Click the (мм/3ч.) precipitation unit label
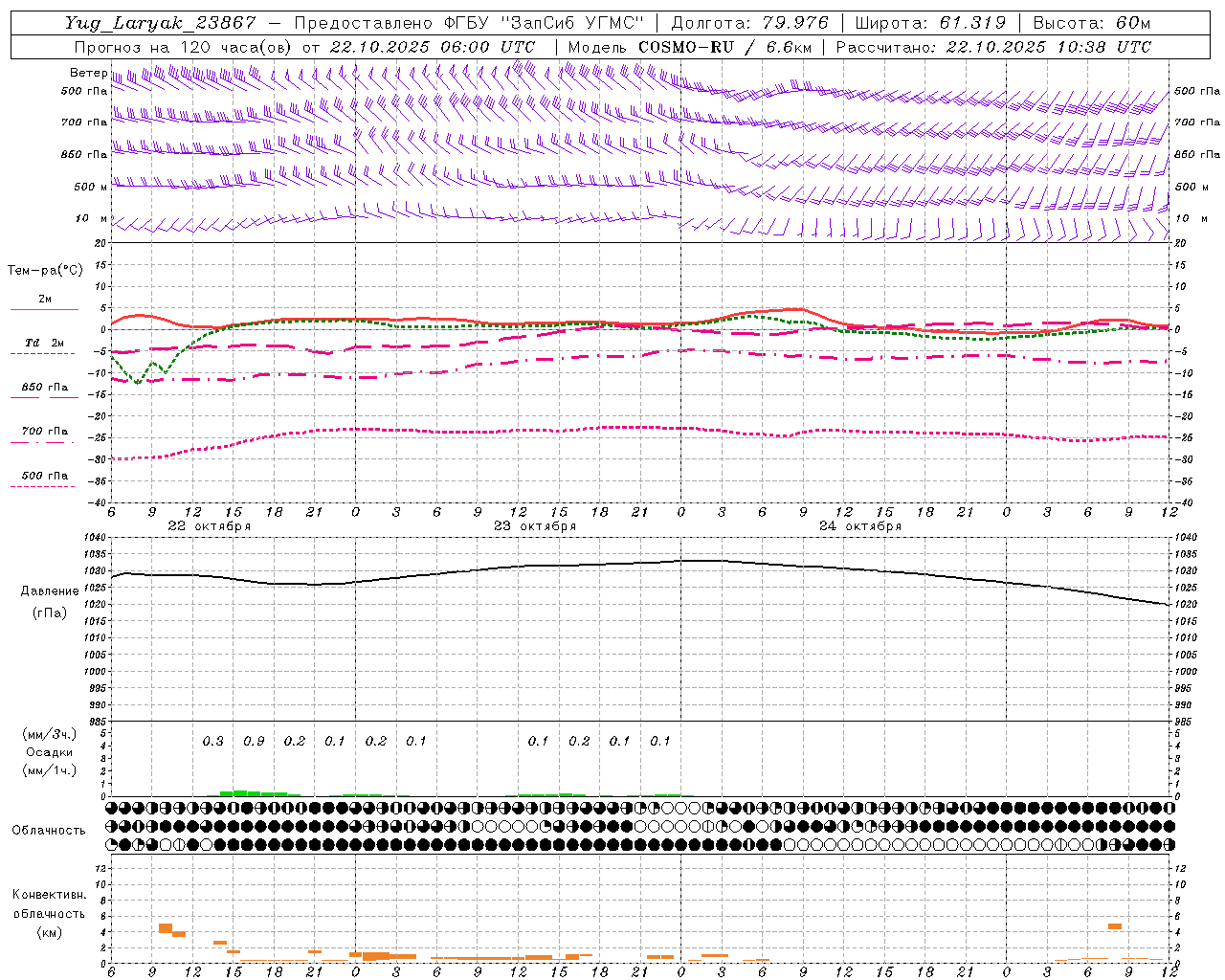 (x=50, y=735)
